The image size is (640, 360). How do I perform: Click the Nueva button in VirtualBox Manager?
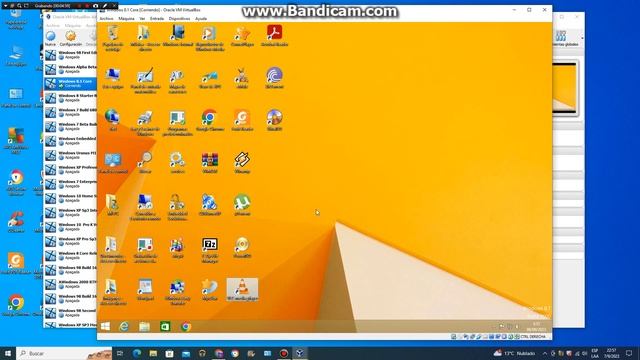click(x=51, y=38)
